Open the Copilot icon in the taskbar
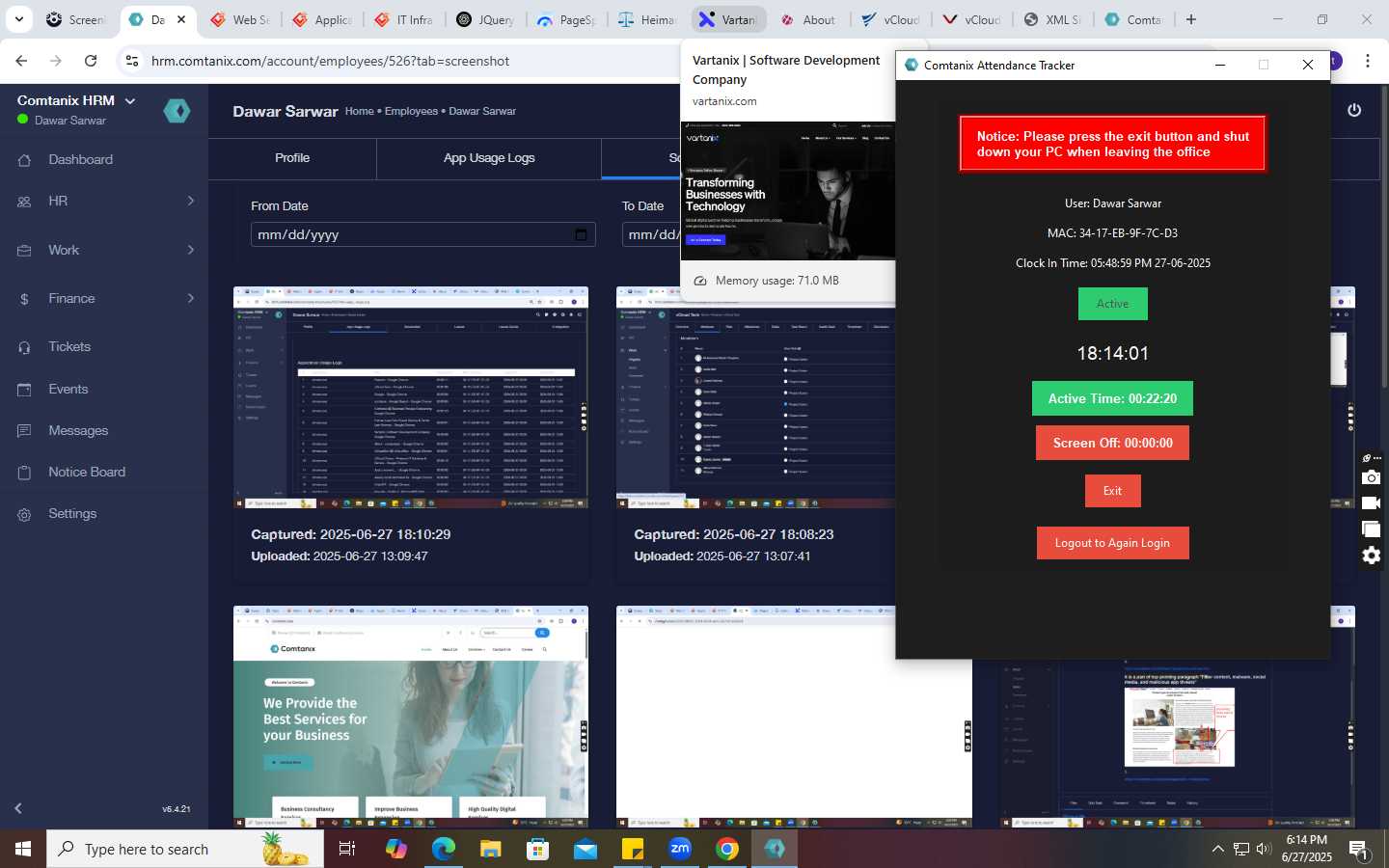1389x868 pixels. (x=395, y=849)
